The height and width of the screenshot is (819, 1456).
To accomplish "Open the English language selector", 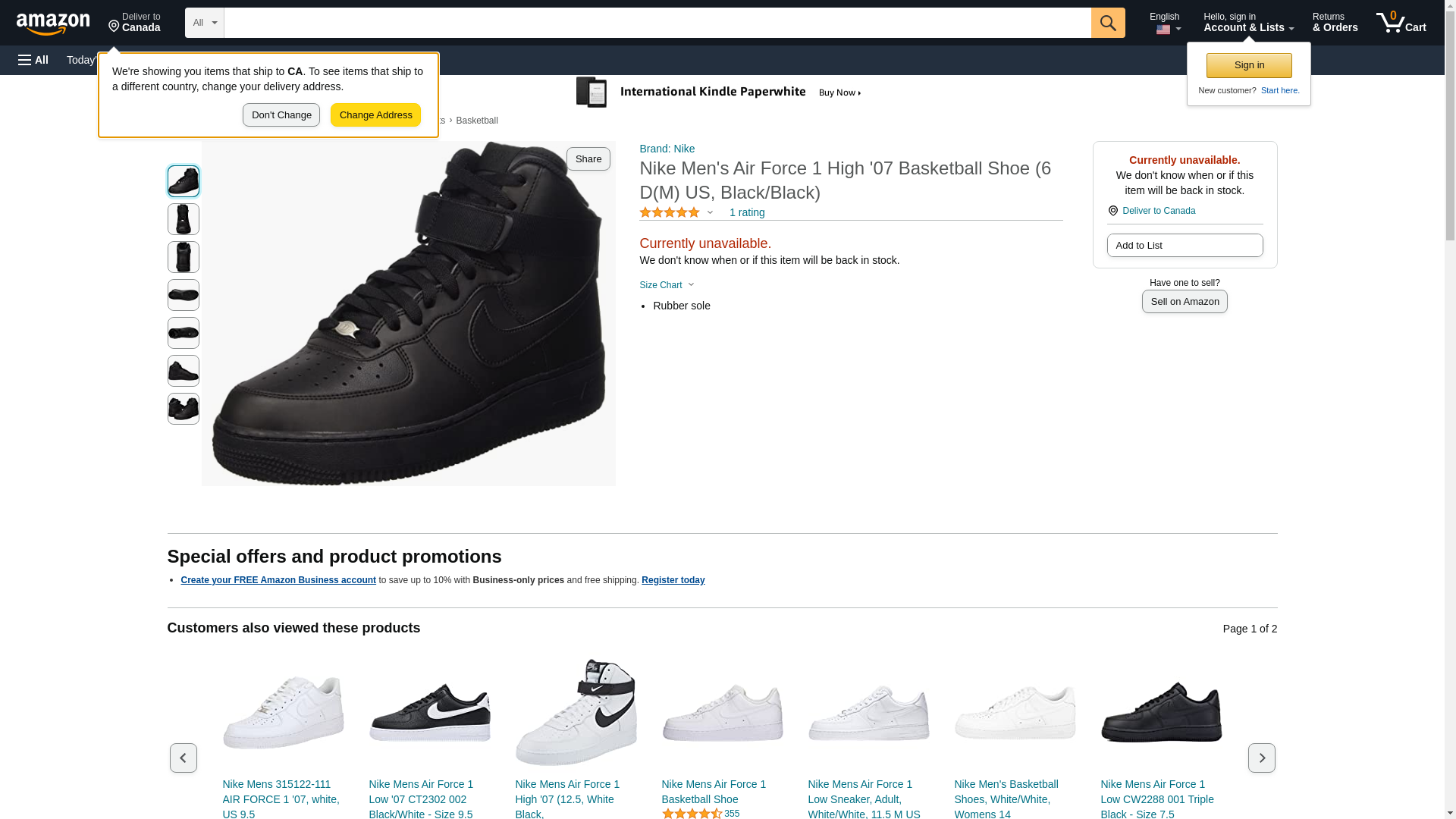I will pyautogui.click(x=1164, y=23).
